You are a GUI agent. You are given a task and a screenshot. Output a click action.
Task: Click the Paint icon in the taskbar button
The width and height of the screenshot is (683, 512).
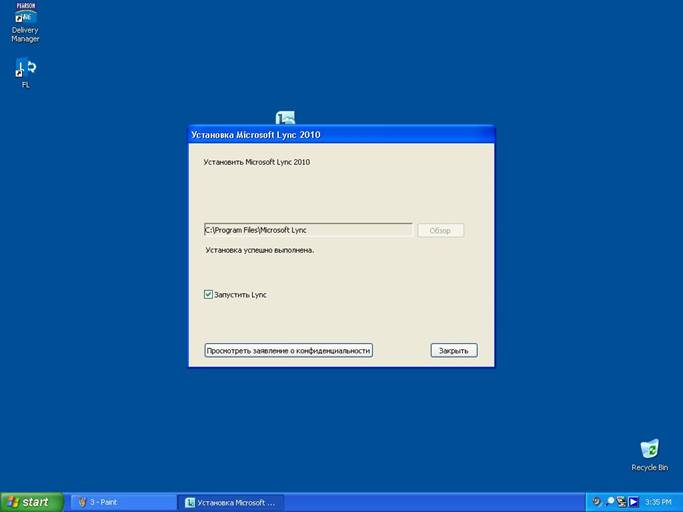82,502
